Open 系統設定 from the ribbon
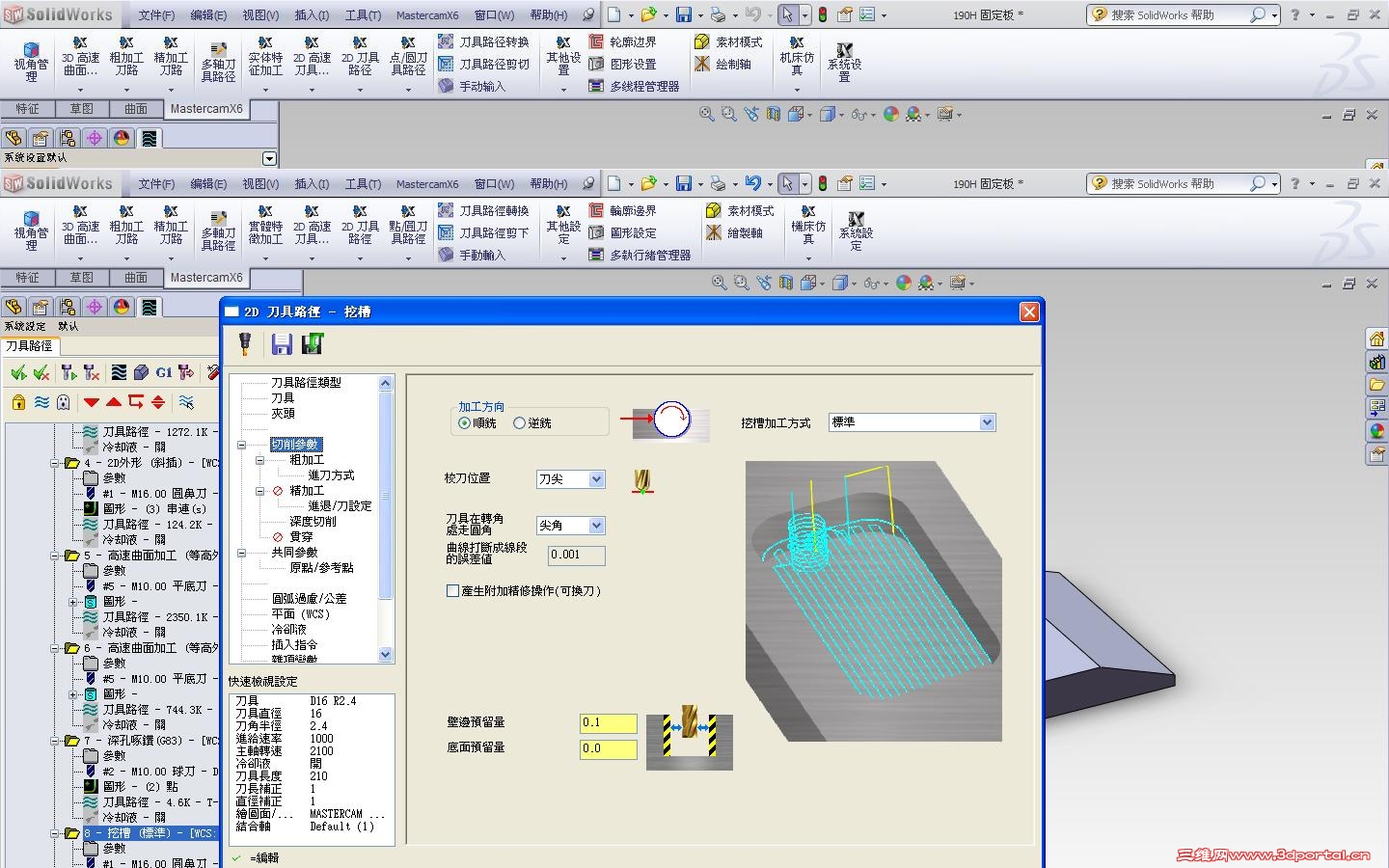The width and height of the screenshot is (1389, 868). pos(856,231)
